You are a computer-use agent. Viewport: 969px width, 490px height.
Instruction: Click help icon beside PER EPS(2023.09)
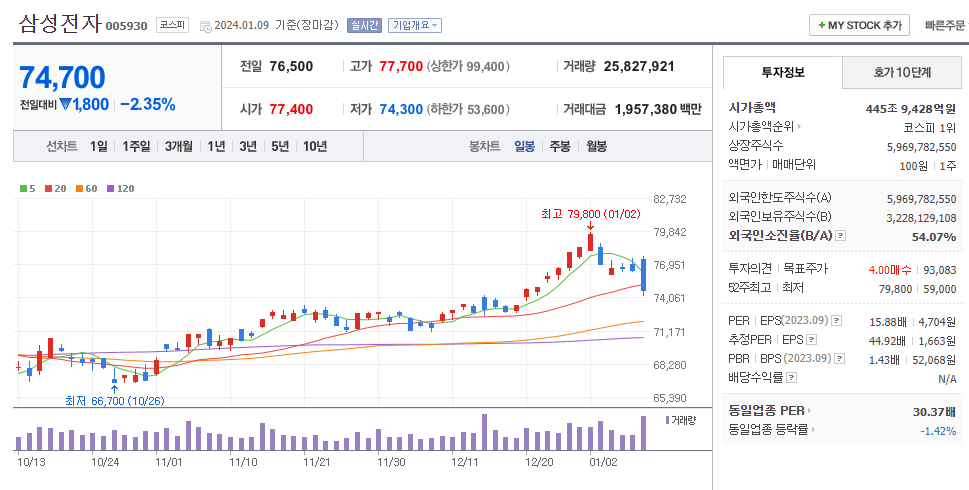point(836,321)
